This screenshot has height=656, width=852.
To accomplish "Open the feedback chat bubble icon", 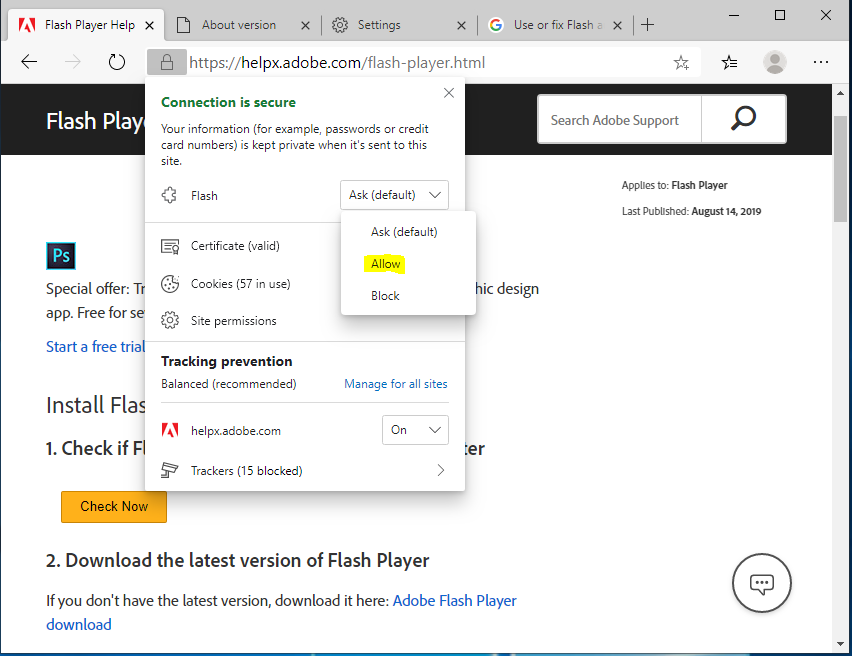I will click(761, 583).
